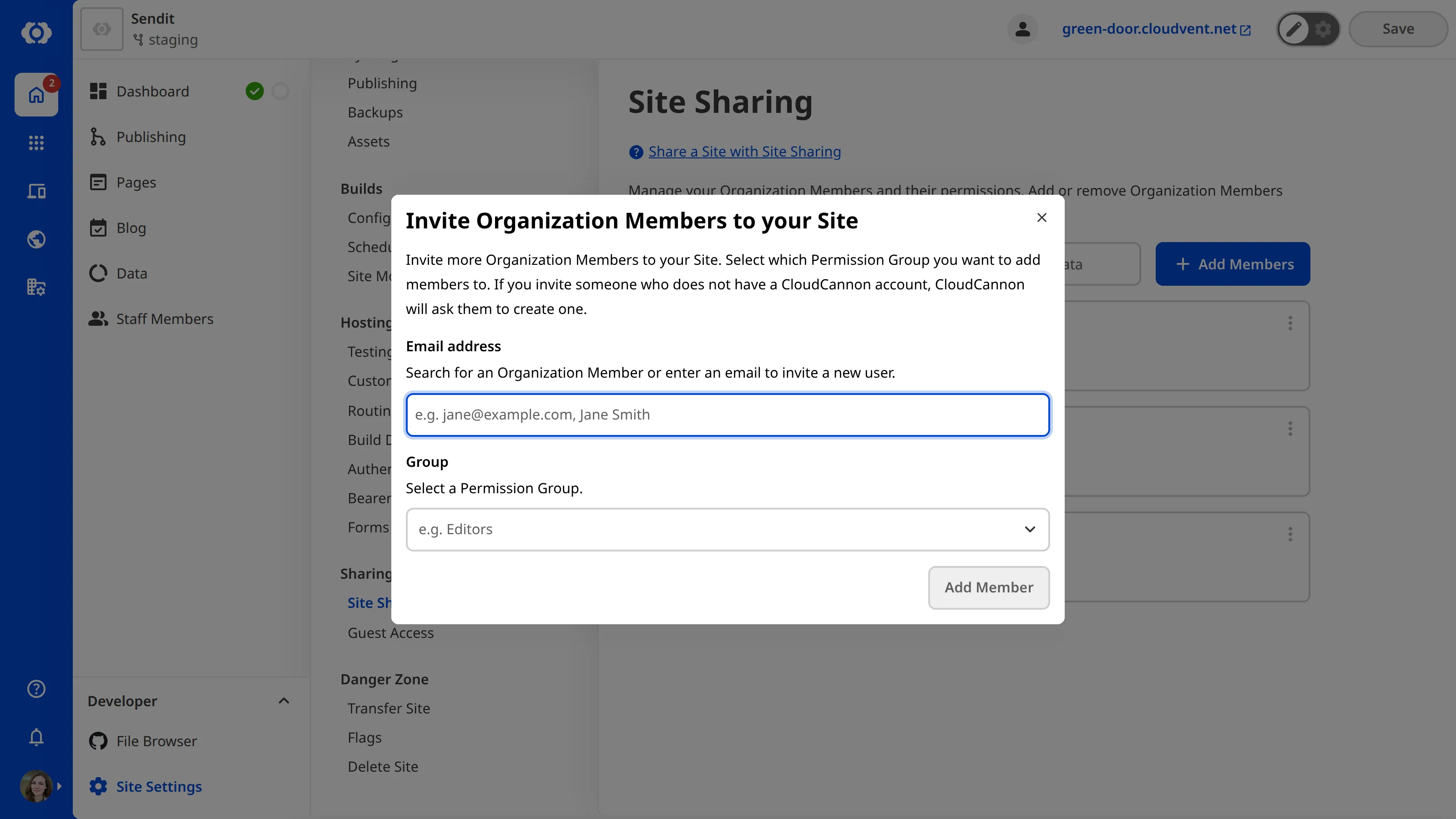Select Backups in the settings list
Viewport: 1456px width, 819px height.
point(375,112)
